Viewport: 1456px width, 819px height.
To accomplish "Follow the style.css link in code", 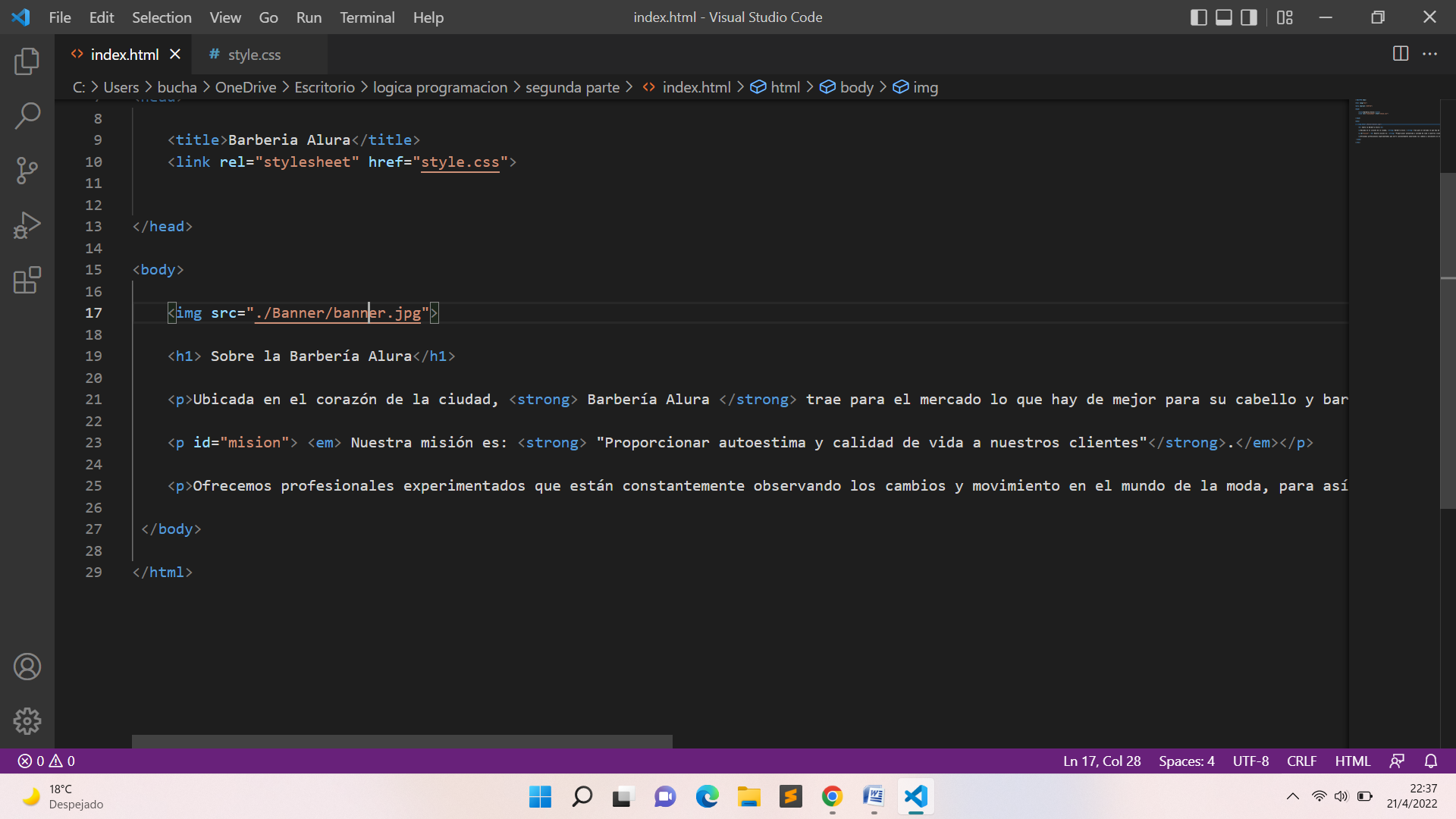I will coord(460,162).
